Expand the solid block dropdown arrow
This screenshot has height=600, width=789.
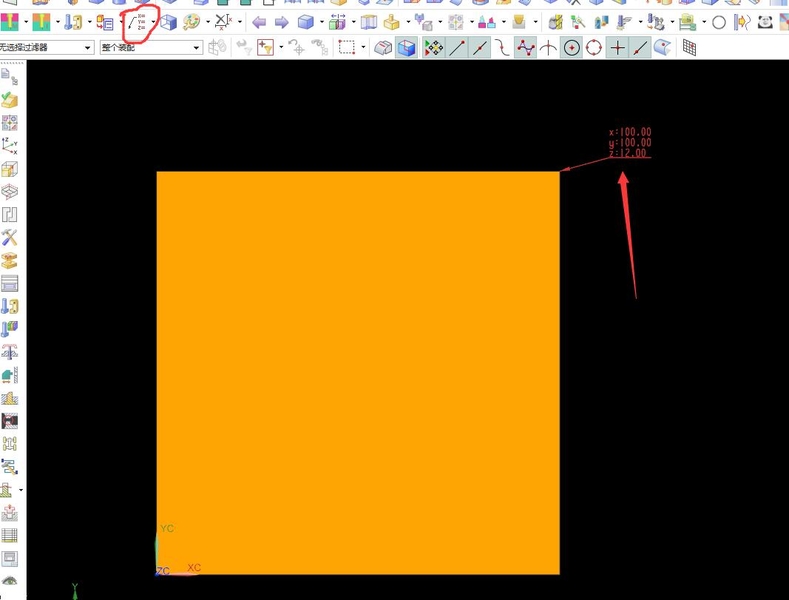322,22
